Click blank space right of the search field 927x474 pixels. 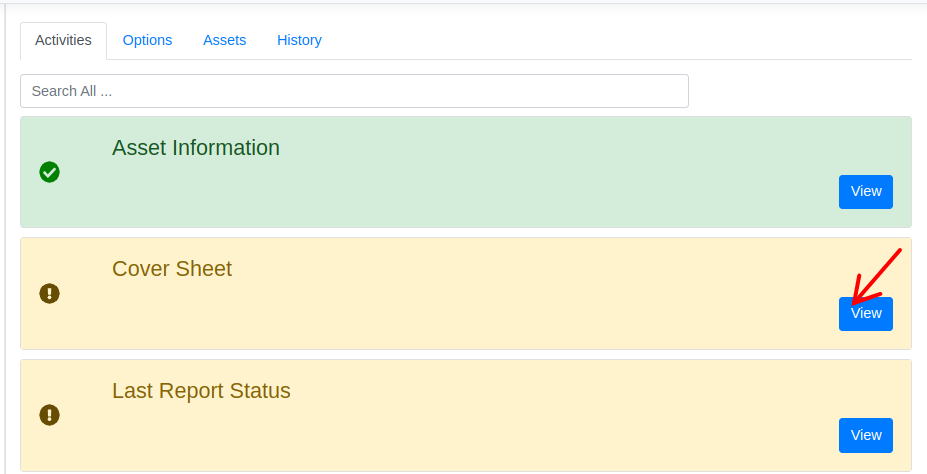pyautogui.click(x=800, y=91)
